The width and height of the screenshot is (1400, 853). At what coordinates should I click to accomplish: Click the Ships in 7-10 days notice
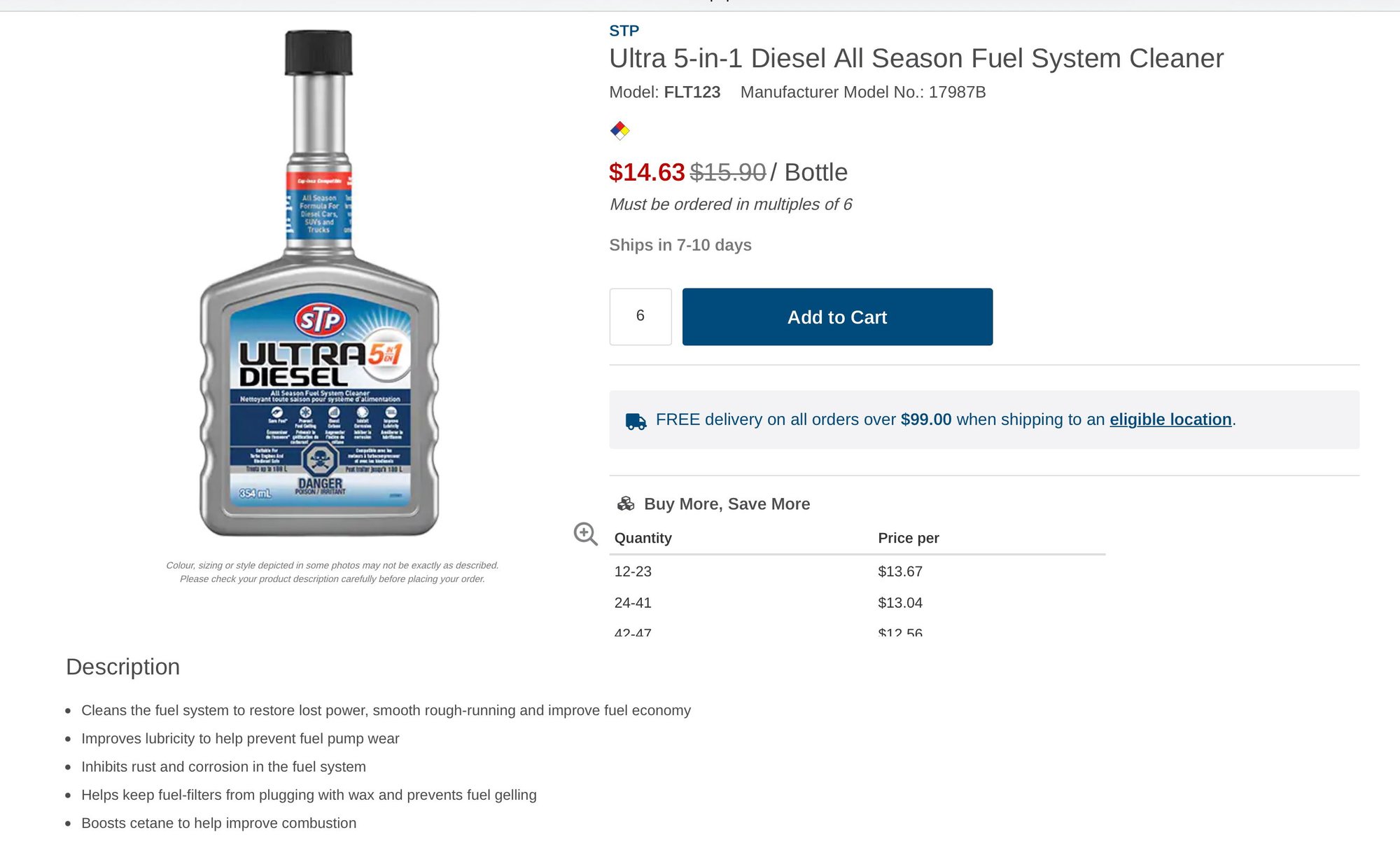[680, 245]
